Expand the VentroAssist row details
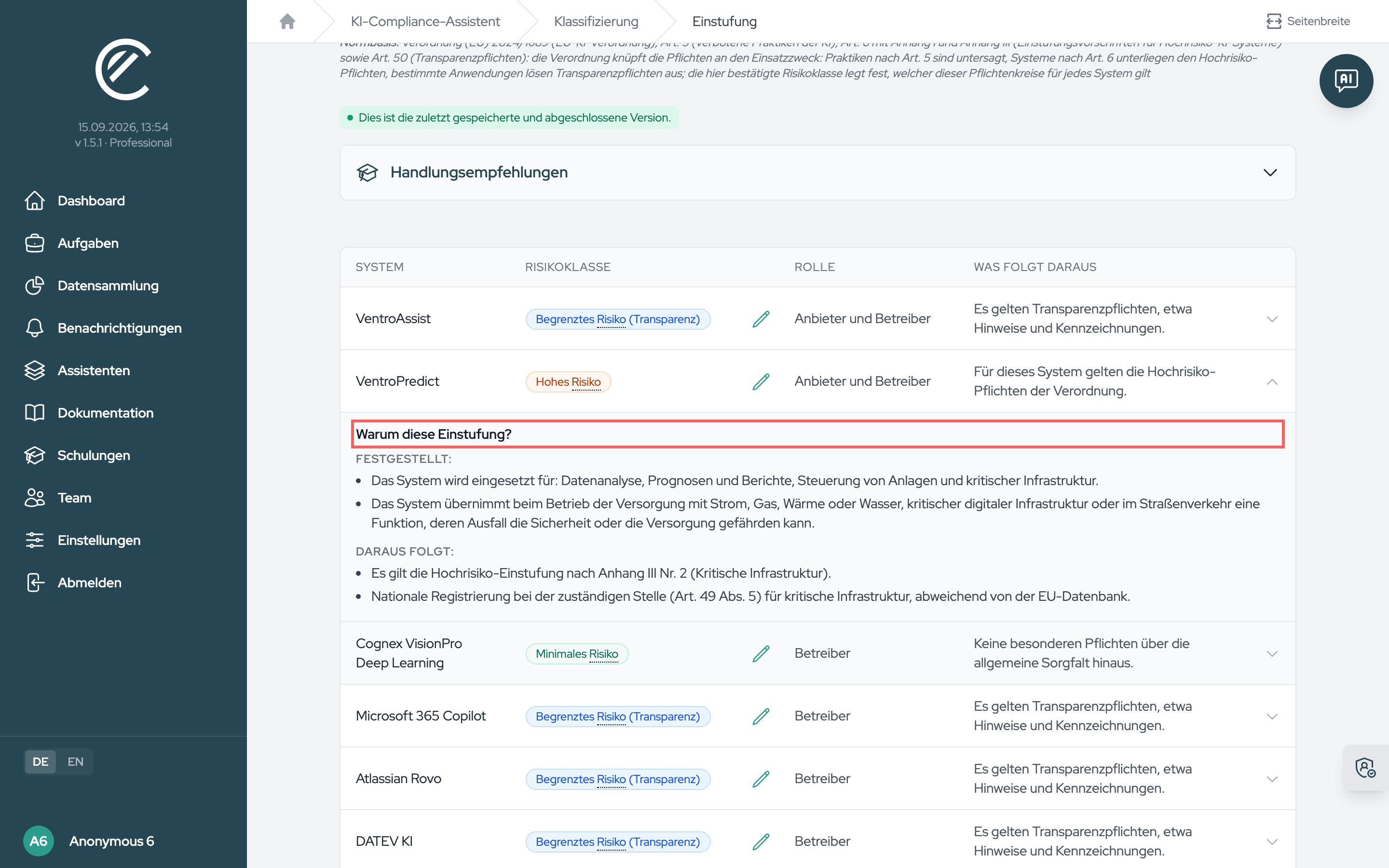The height and width of the screenshot is (868, 1389). click(x=1272, y=319)
